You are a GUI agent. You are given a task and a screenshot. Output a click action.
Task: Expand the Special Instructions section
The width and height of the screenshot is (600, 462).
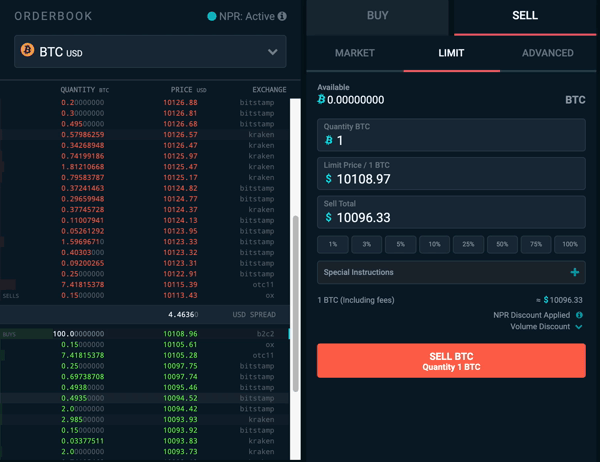point(451,272)
